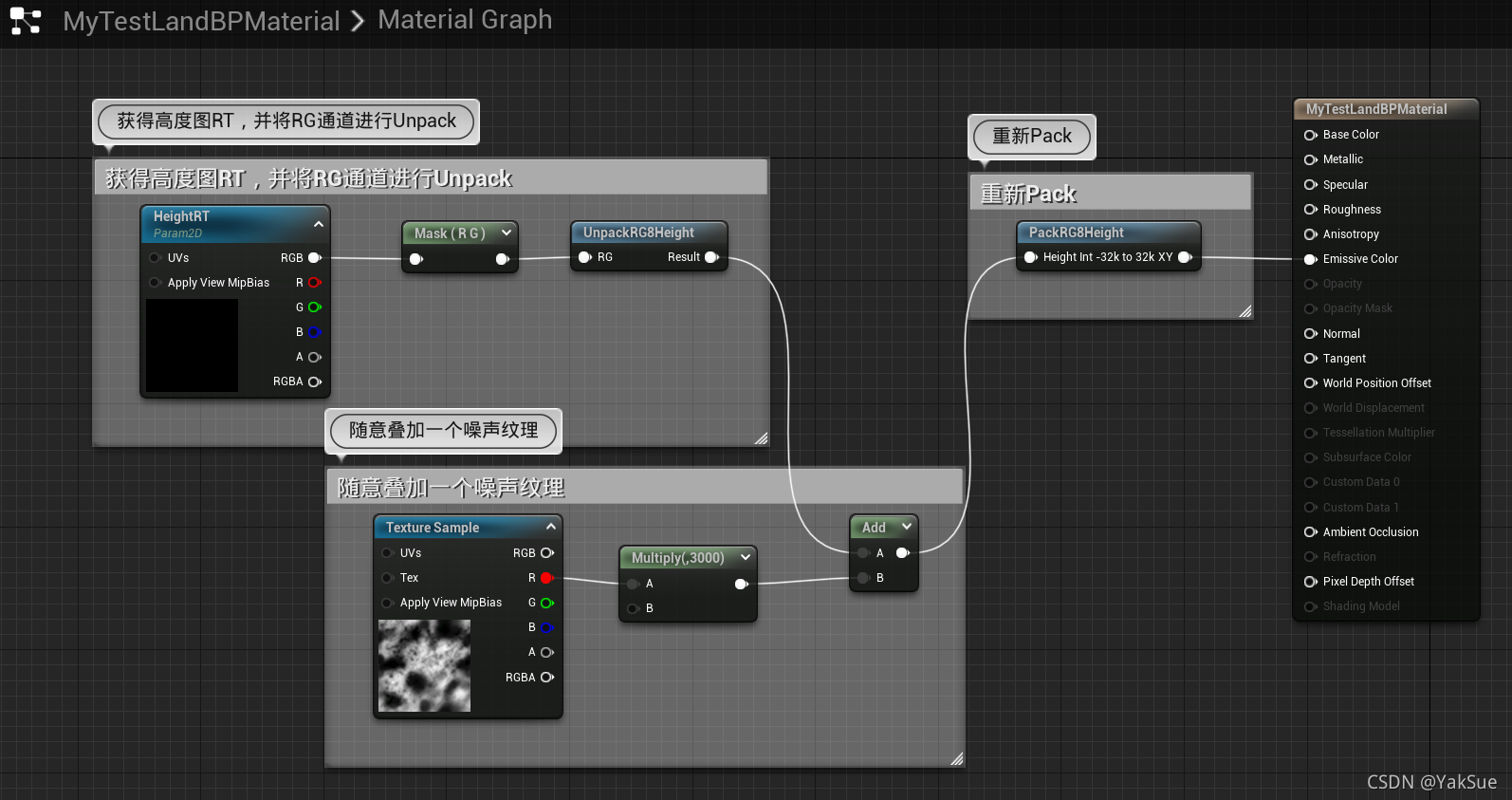Click PackRG8Height XY output pin
The height and width of the screenshot is (800, 1512).
(1186, 257)
